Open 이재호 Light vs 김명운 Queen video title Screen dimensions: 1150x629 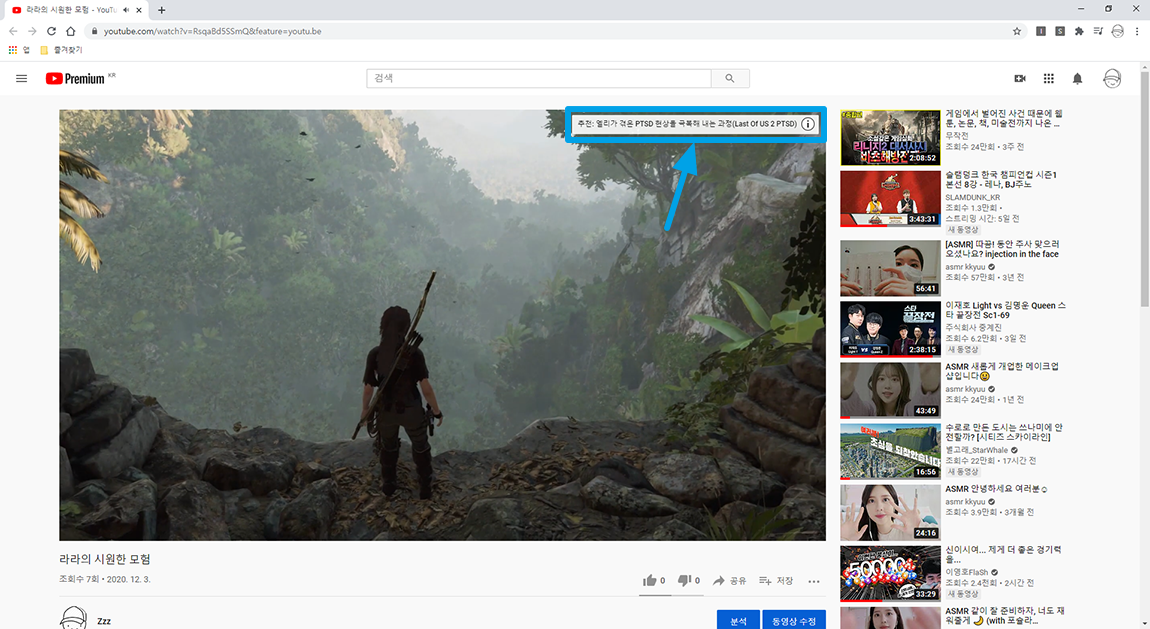click(1006, 310)
